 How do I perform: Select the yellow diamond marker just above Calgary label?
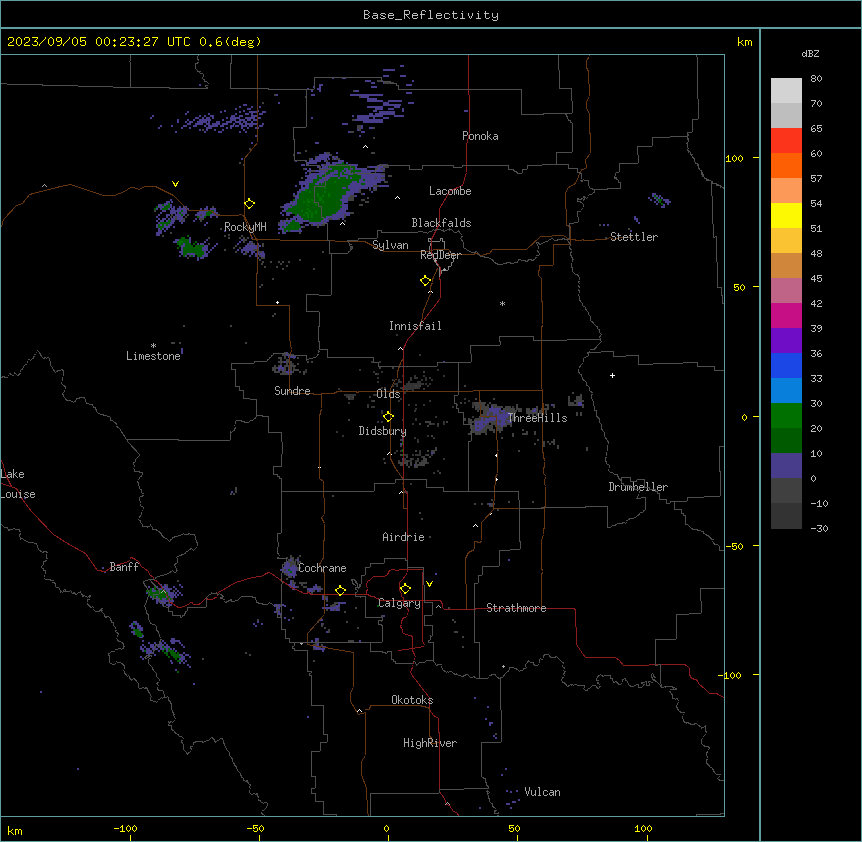(405, 589)
